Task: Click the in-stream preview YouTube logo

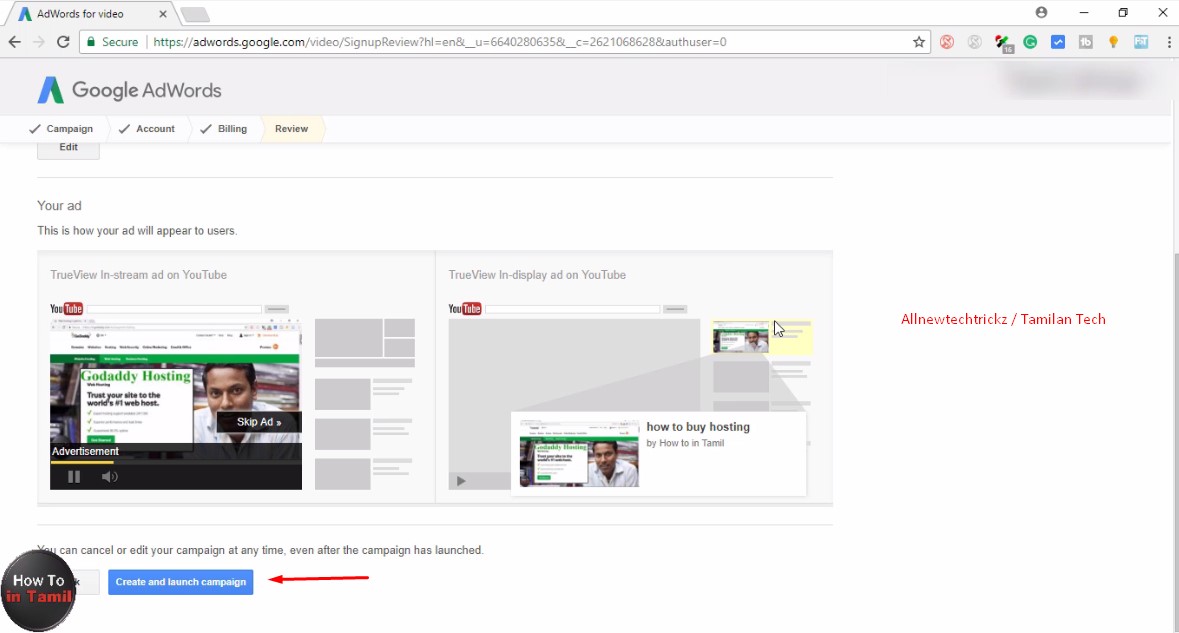Action: coord(66,309)
